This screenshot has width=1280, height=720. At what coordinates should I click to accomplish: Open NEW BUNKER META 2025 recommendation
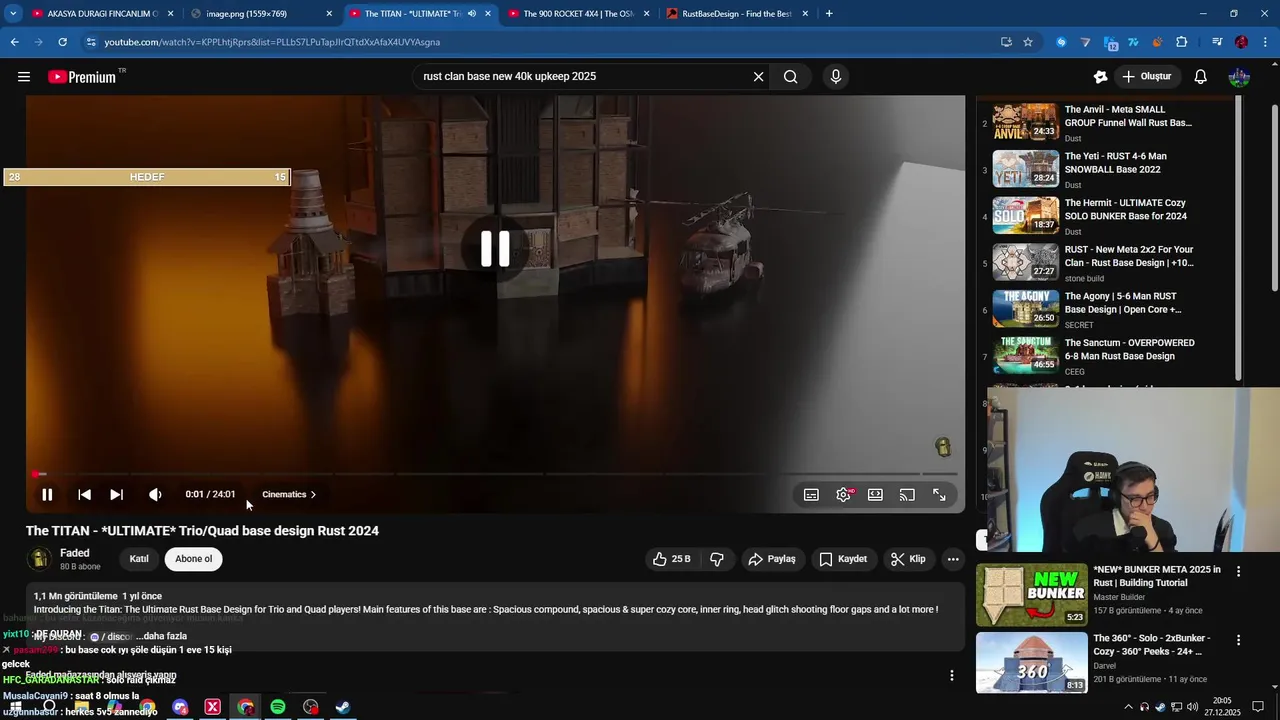tap(1100, 595)
